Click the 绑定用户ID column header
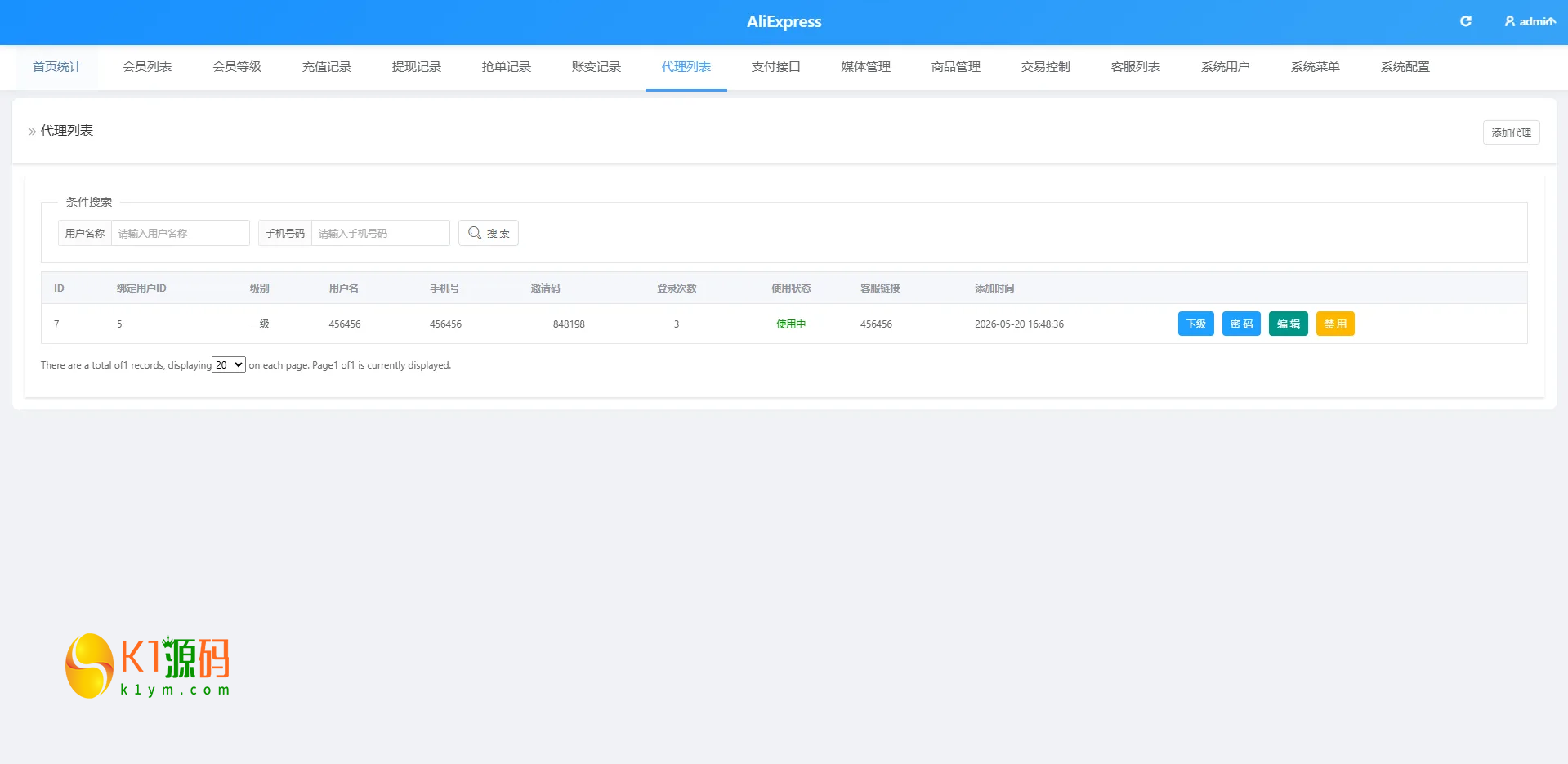Screen dimensions: 1568x764 (141, 288)
